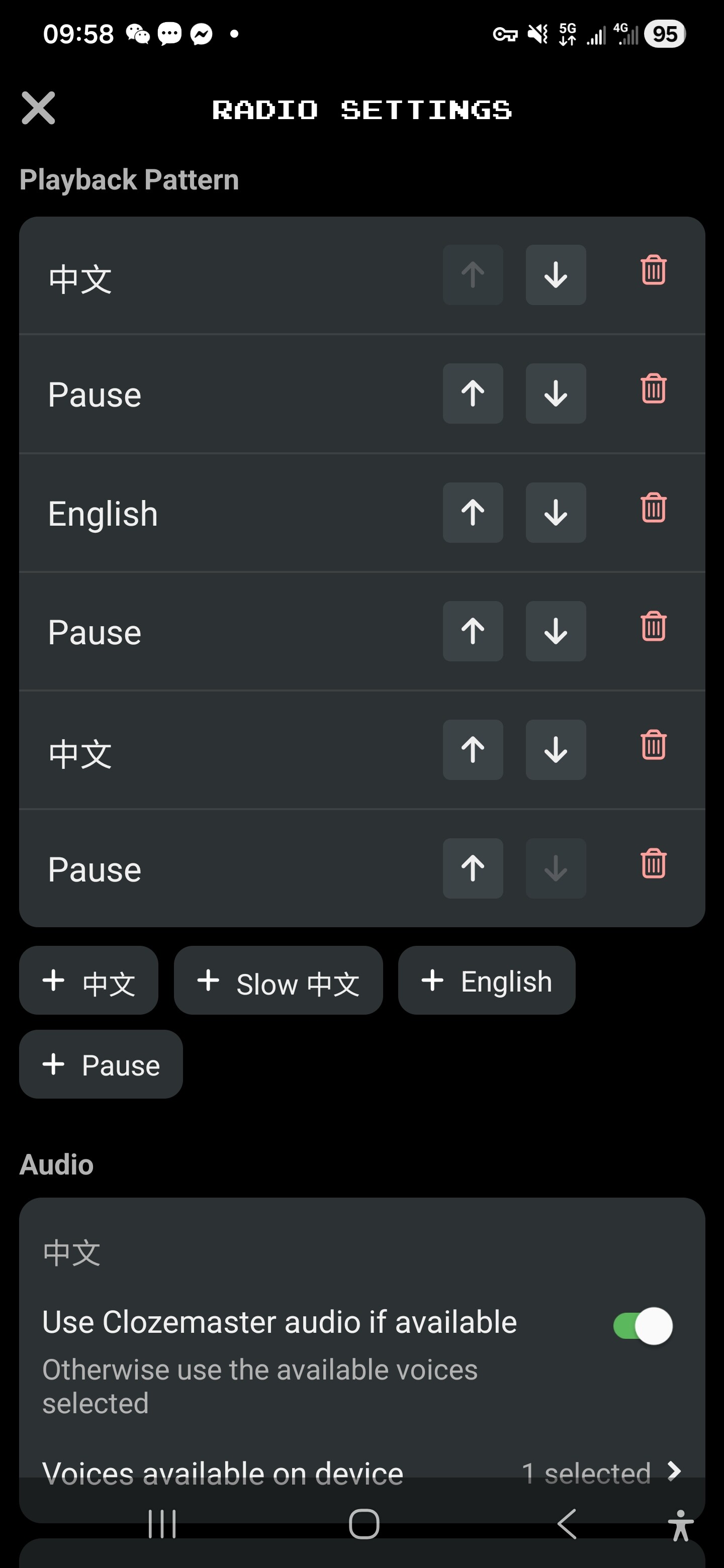Screen dimensions: 724x1568
Task: Move the last Pause row up
Action: tap(473, 868)
